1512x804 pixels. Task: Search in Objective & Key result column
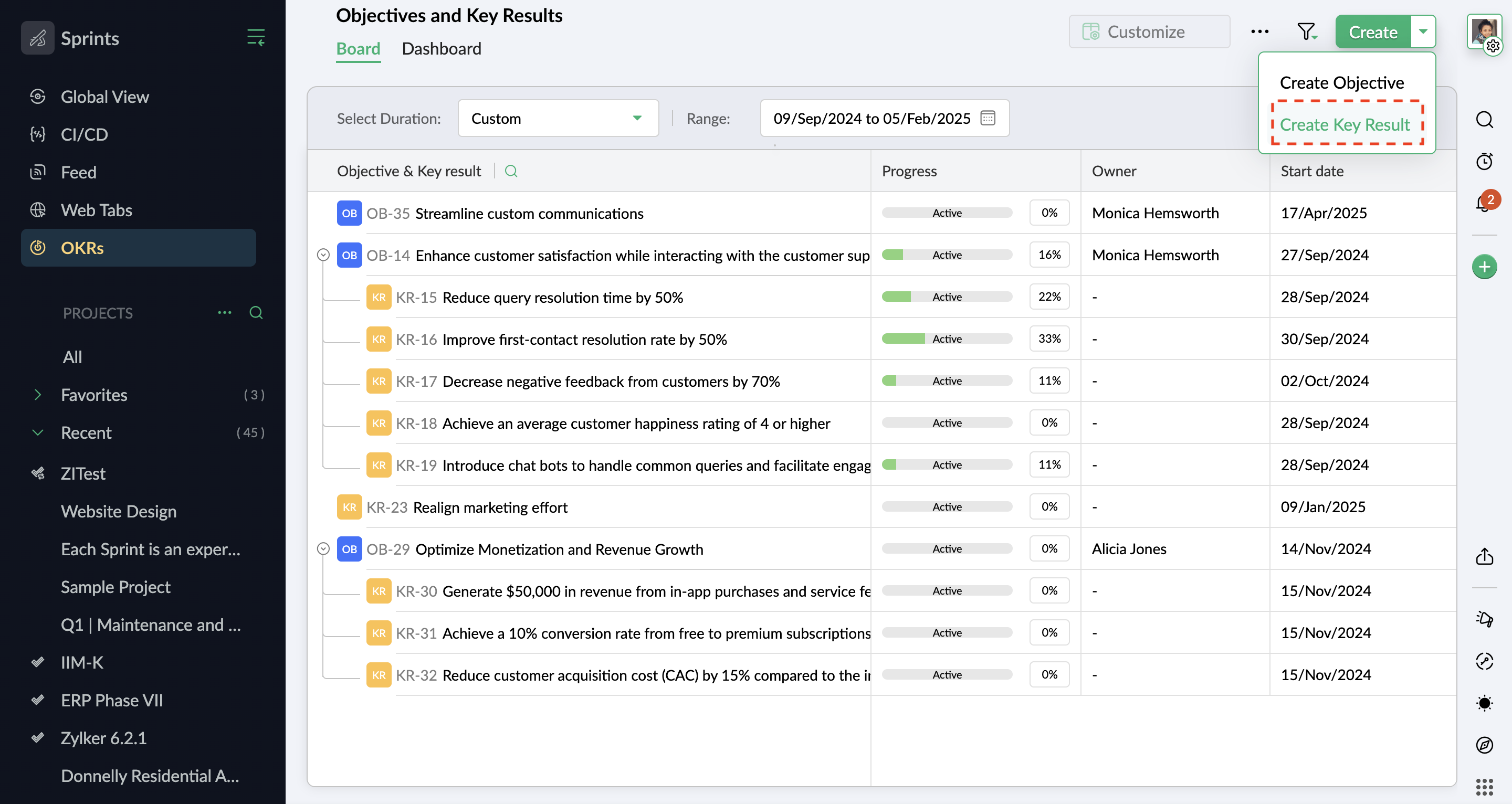point(511,172)
